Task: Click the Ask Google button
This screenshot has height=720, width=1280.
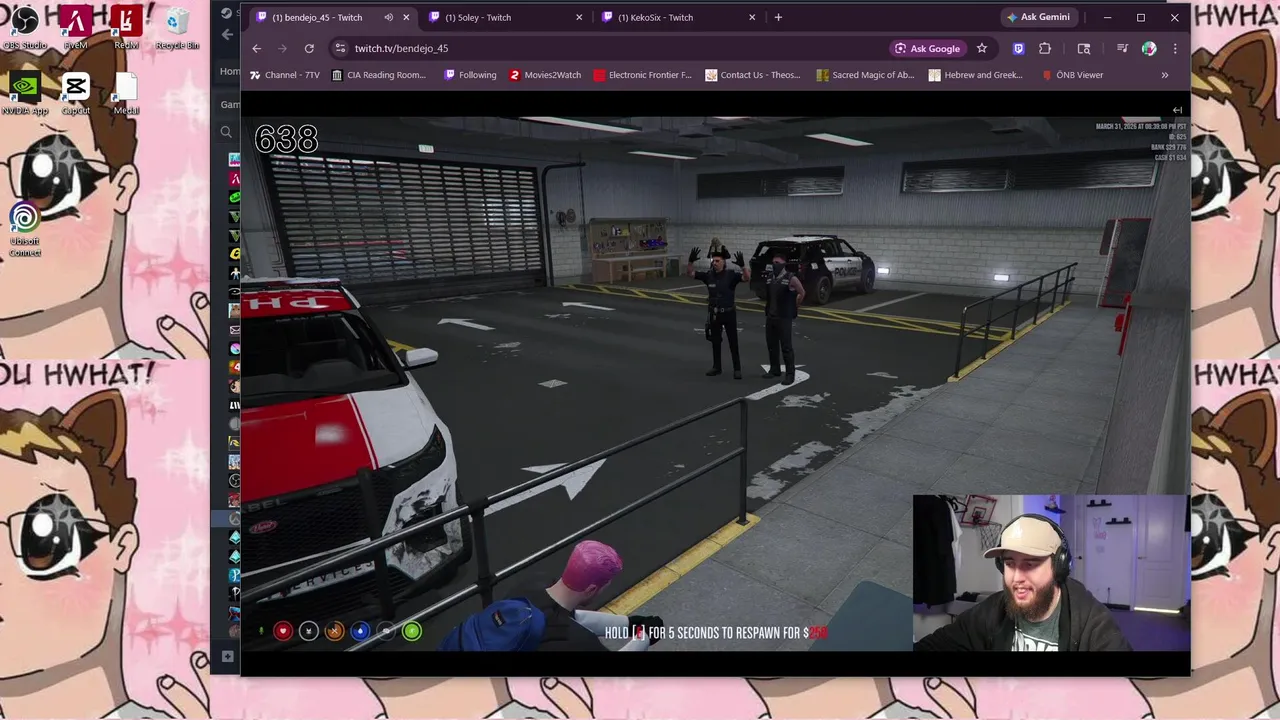Action: tap(927, 48)
